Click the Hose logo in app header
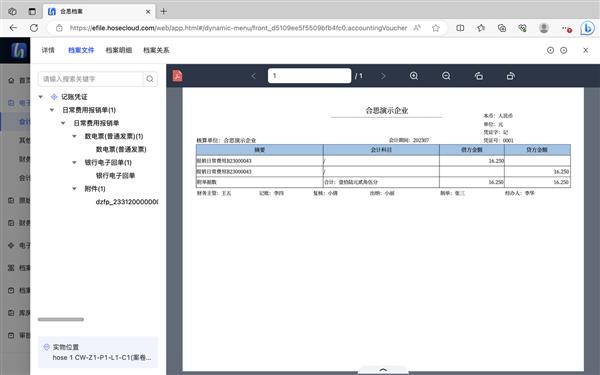The width and height of the screenshot is (600, 375). [x=18, y=50]
